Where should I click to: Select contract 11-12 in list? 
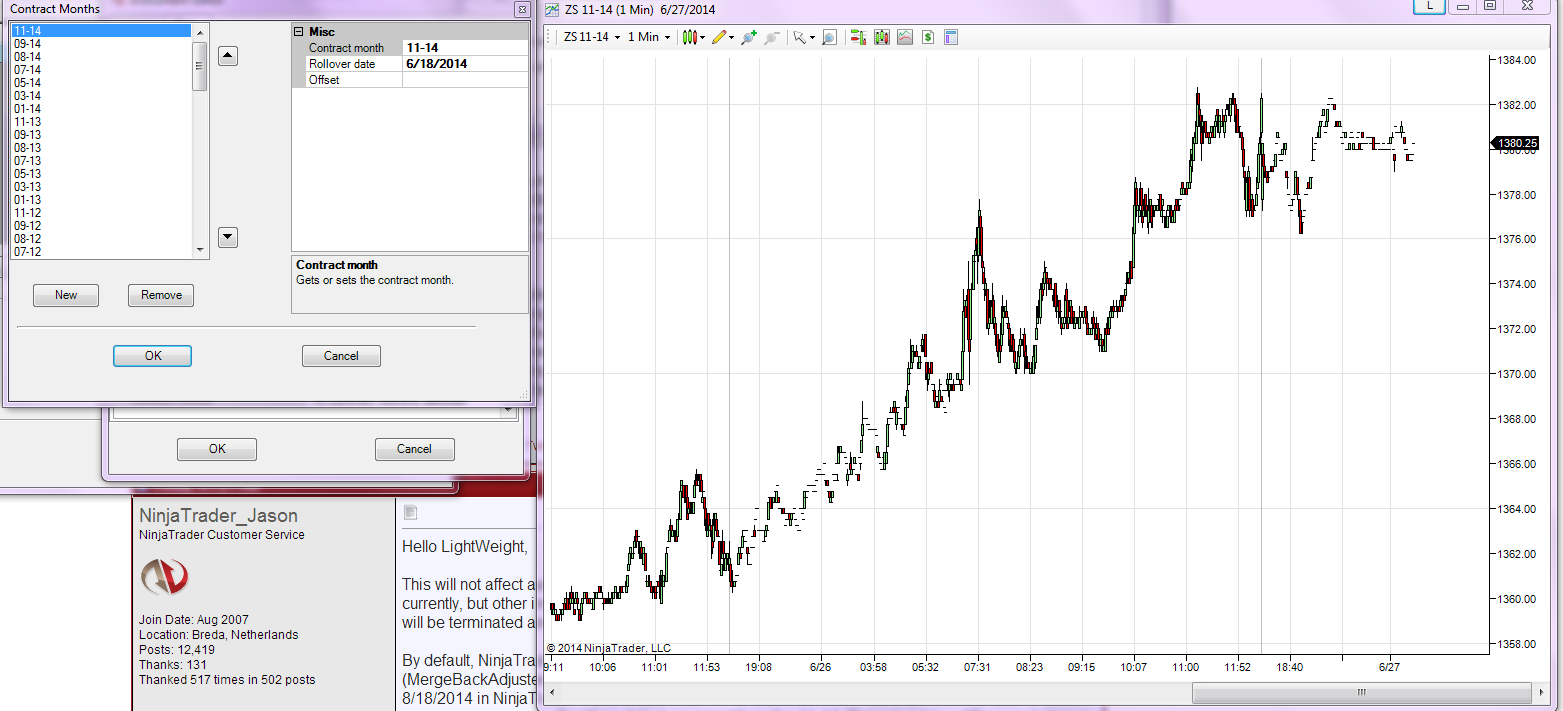point(101,213)
